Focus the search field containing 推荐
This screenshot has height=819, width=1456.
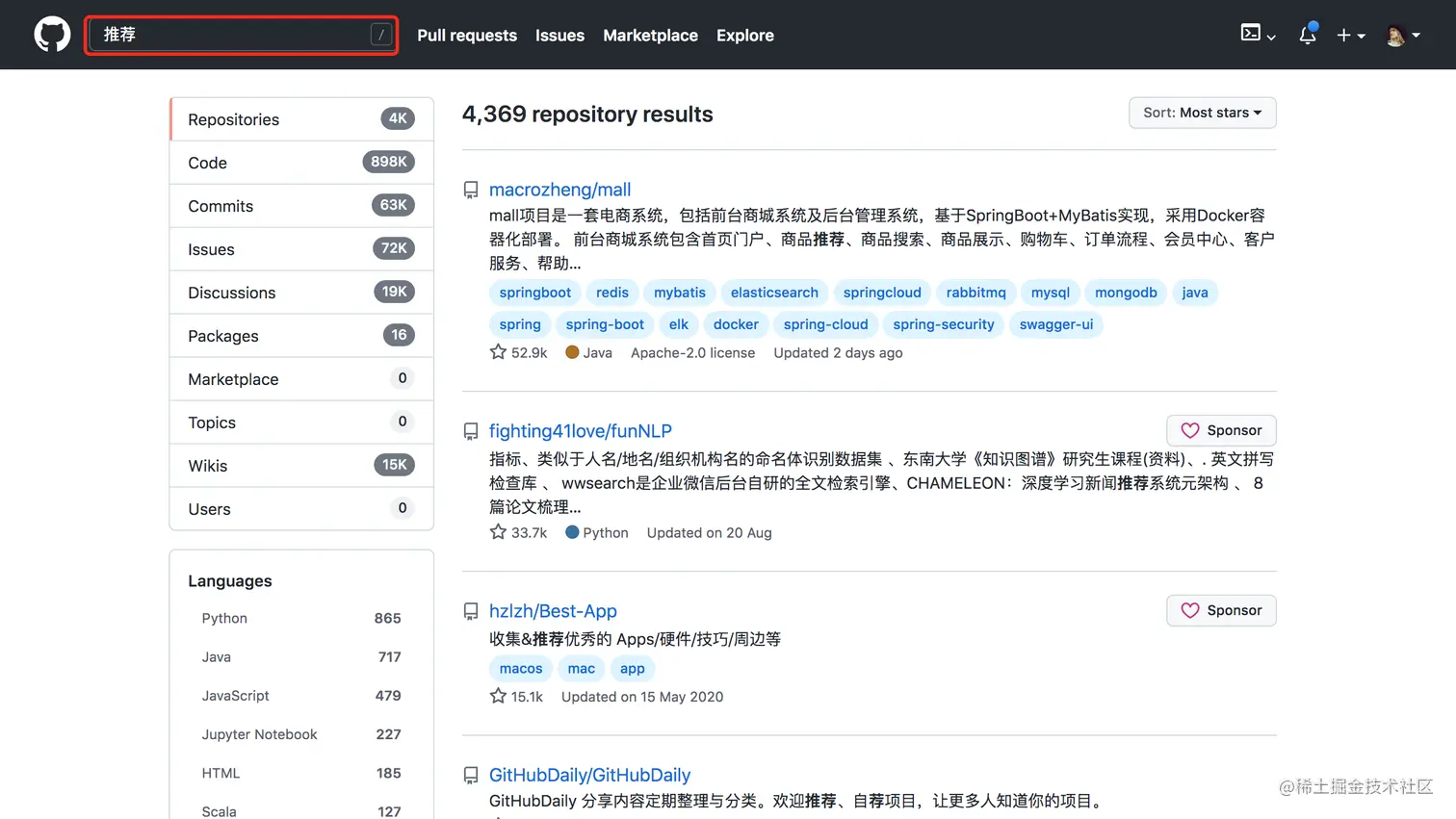pos(241,35)
